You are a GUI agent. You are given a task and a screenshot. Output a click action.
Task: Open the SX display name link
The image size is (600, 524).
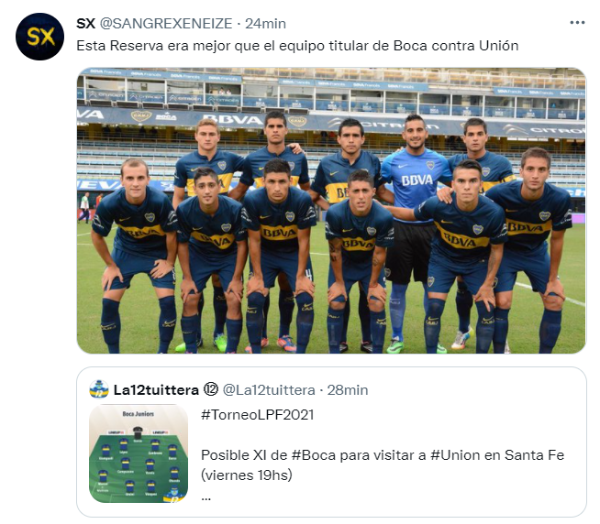pos(86,23)
